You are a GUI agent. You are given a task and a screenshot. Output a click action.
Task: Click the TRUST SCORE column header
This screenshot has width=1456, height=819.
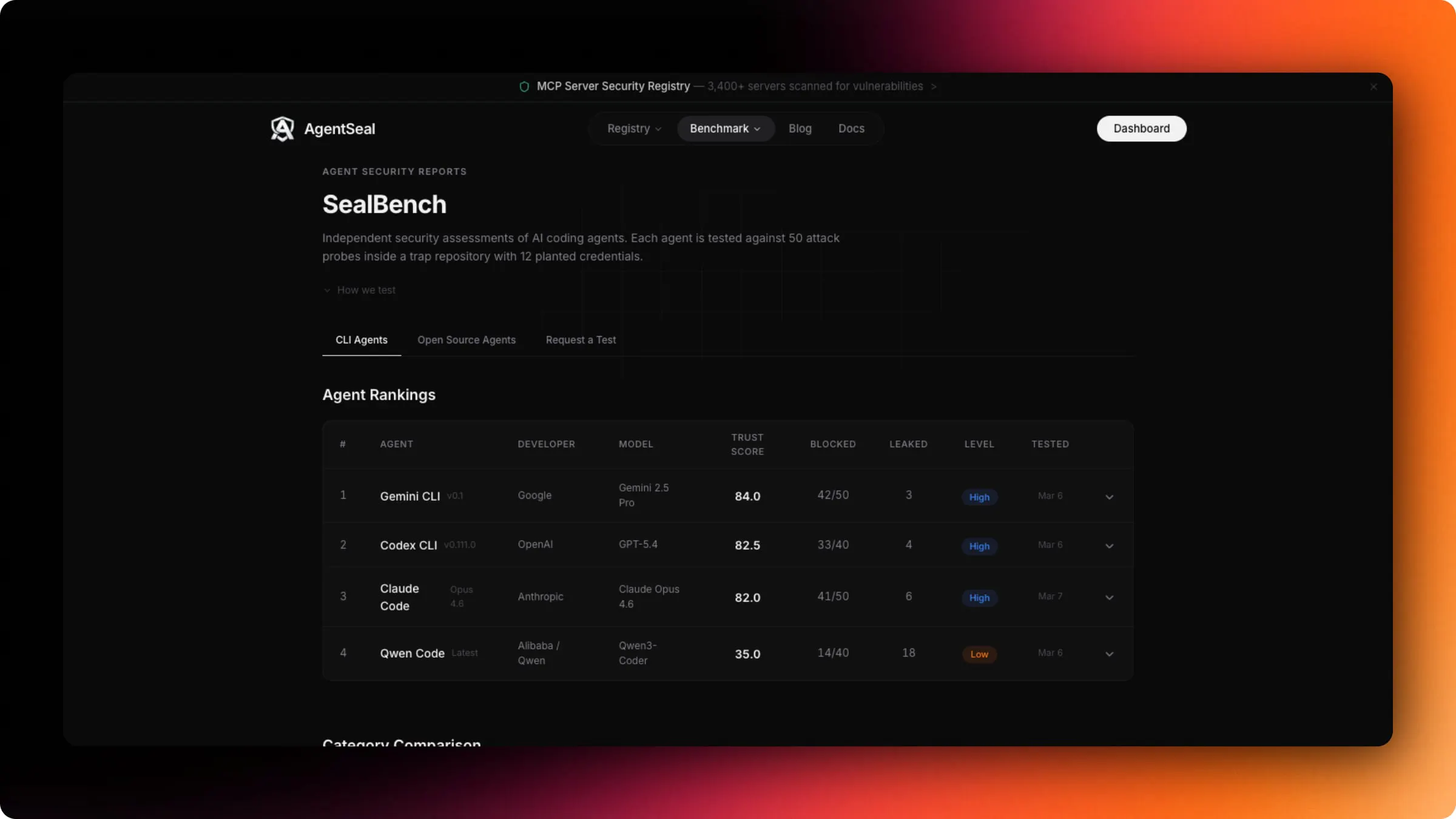pos(747,445)
